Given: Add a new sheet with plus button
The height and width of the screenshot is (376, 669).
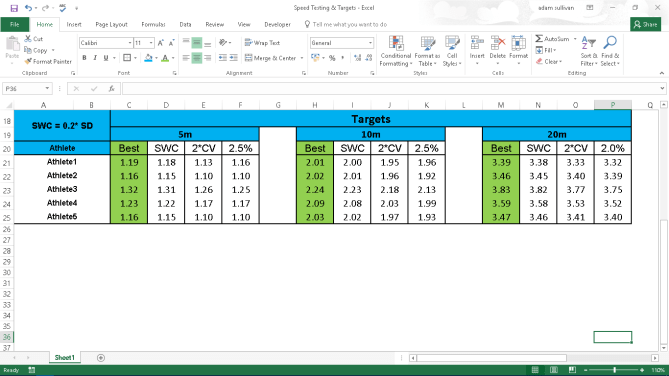Looking at the screenshot, I should (x=101, y=358).
